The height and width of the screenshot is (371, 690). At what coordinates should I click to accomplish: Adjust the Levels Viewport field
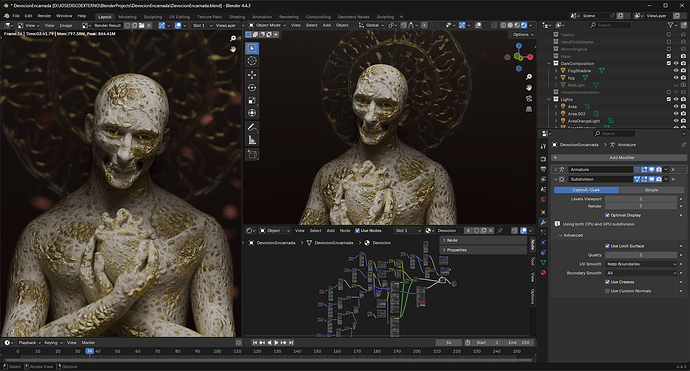click(x=641, y=199)
